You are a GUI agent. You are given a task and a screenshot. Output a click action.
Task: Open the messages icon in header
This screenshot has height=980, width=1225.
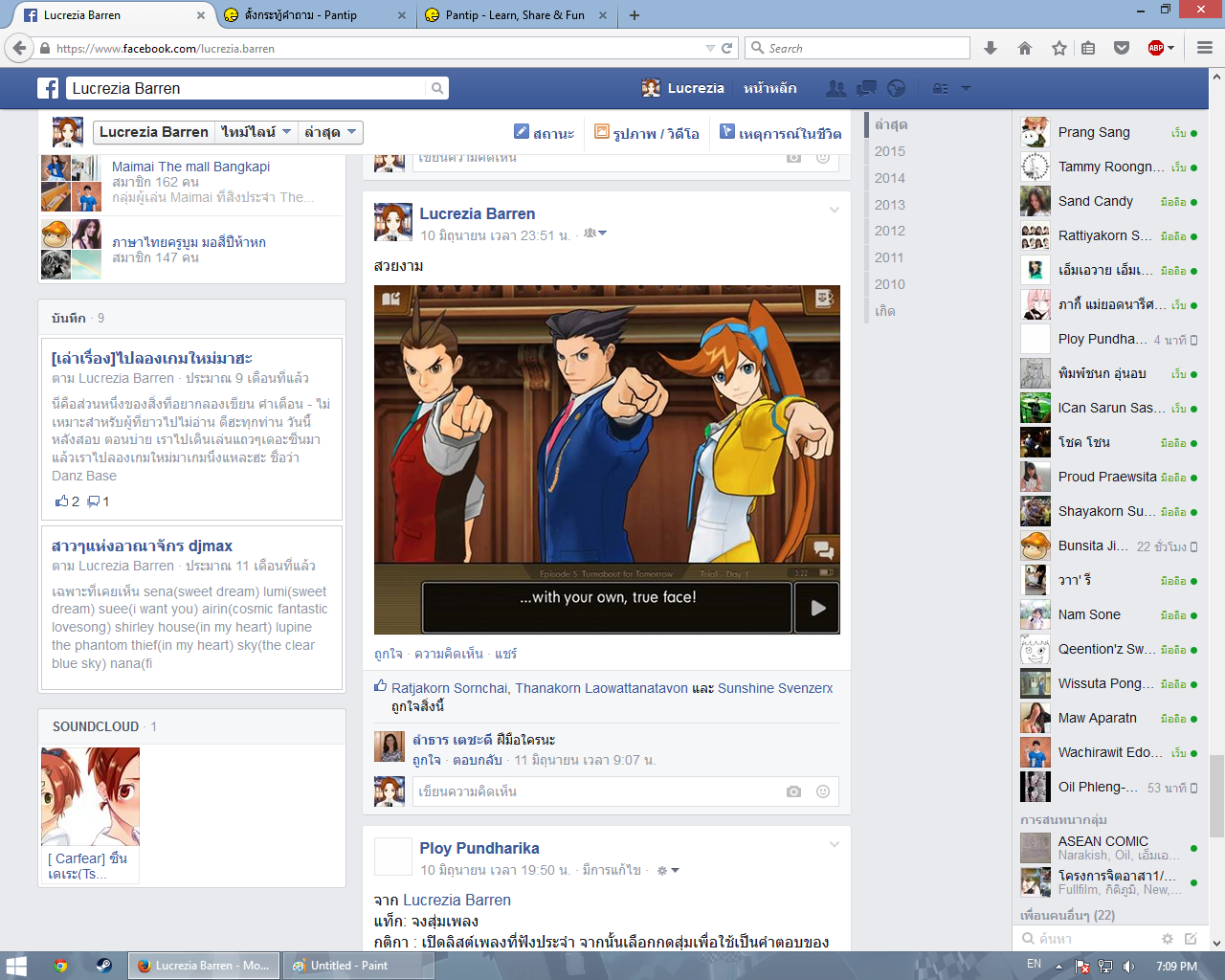[x=866, y=88]
